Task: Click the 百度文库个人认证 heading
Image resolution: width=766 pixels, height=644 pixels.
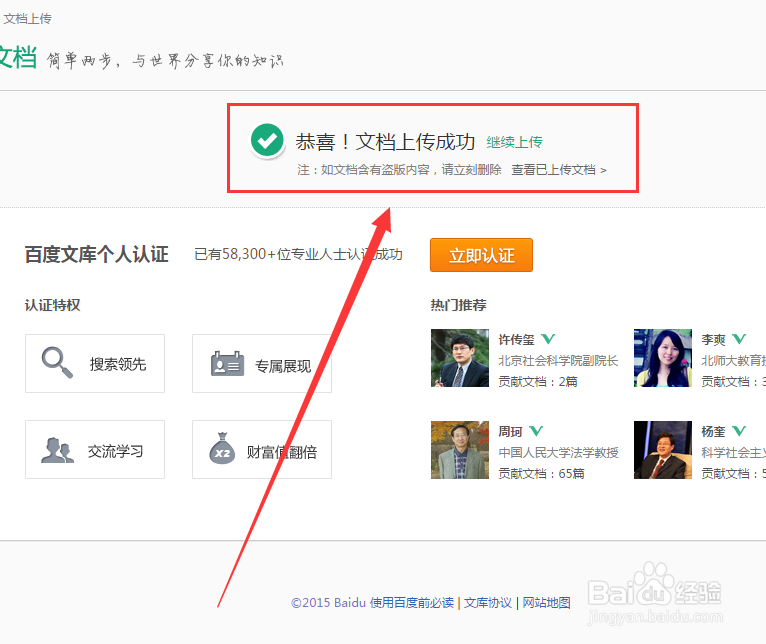Action: click(x=97, y=255)
